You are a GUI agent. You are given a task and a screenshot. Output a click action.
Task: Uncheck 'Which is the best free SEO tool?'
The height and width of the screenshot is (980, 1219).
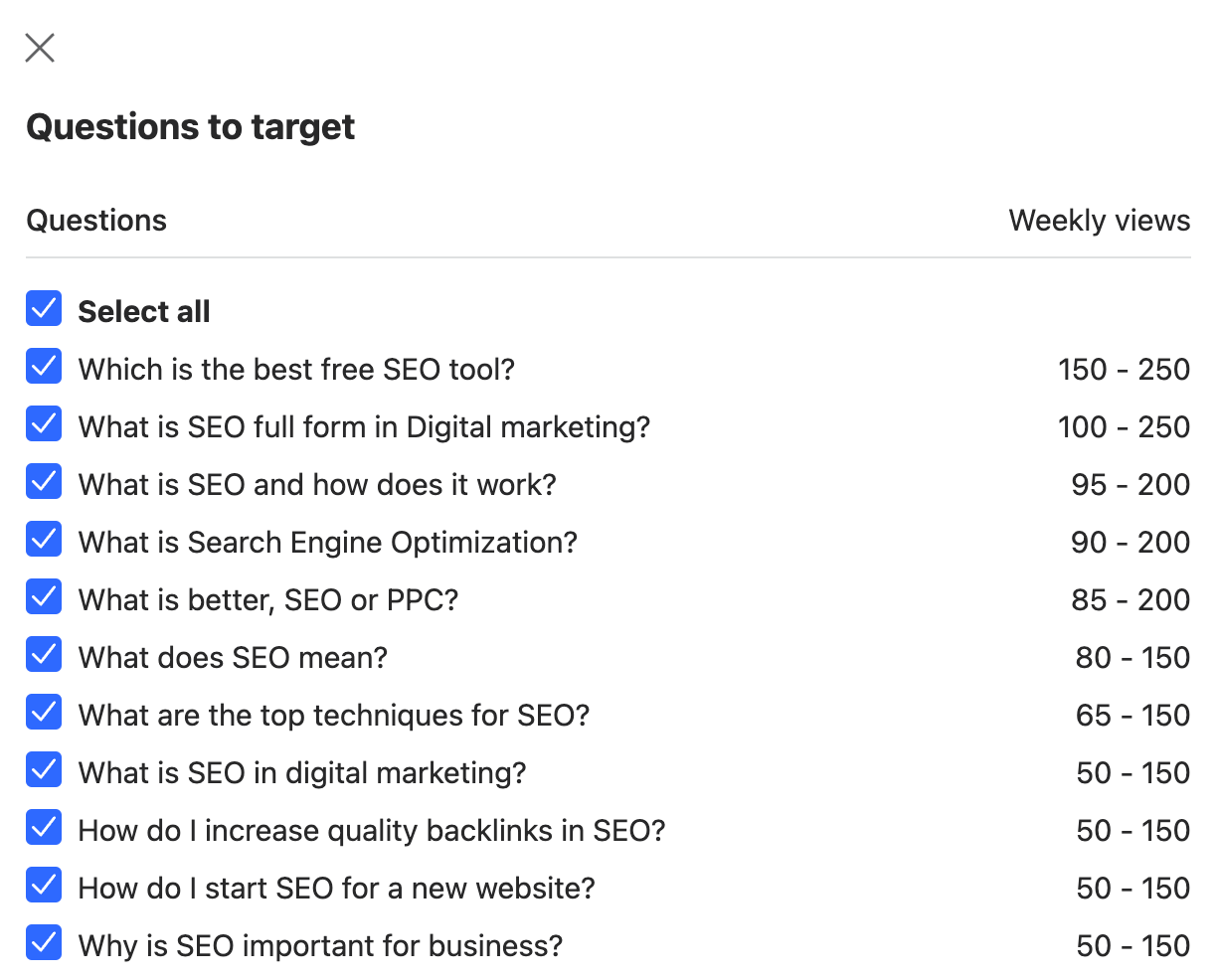(44, 367)
